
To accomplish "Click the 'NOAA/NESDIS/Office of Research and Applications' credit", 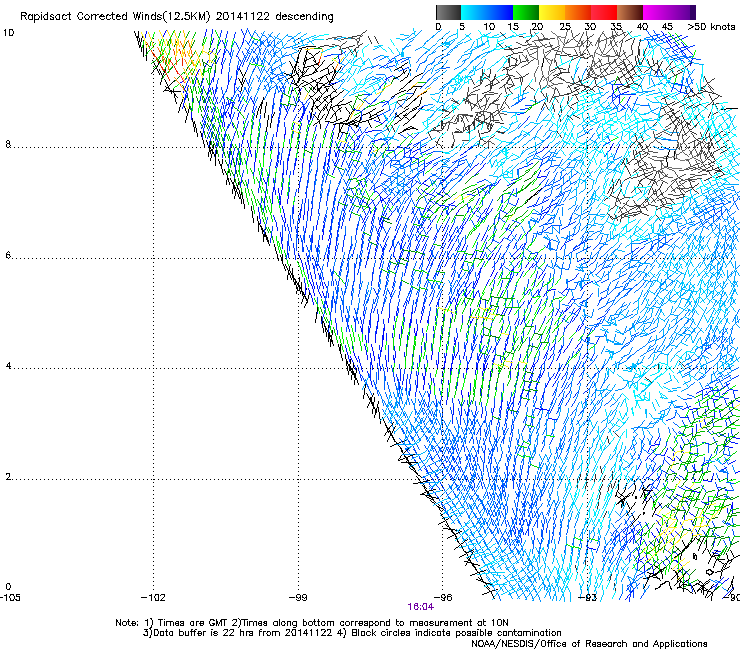I will (x=589, y=644).
